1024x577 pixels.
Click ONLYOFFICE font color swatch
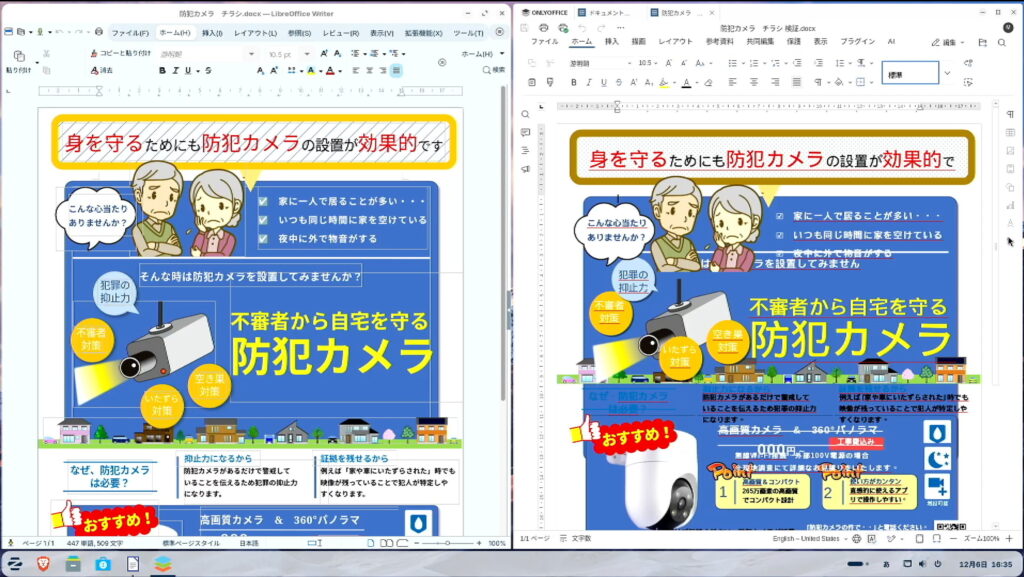(685, 82)
